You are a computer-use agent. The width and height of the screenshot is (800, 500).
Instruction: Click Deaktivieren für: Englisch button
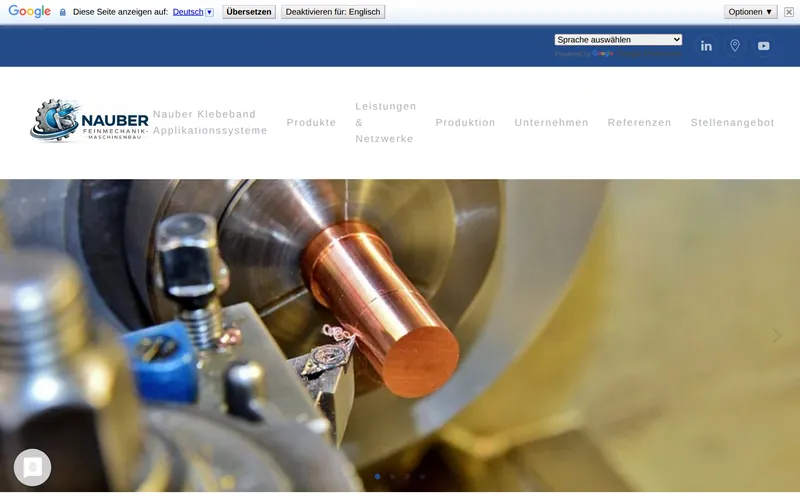[x=333, y=12]
